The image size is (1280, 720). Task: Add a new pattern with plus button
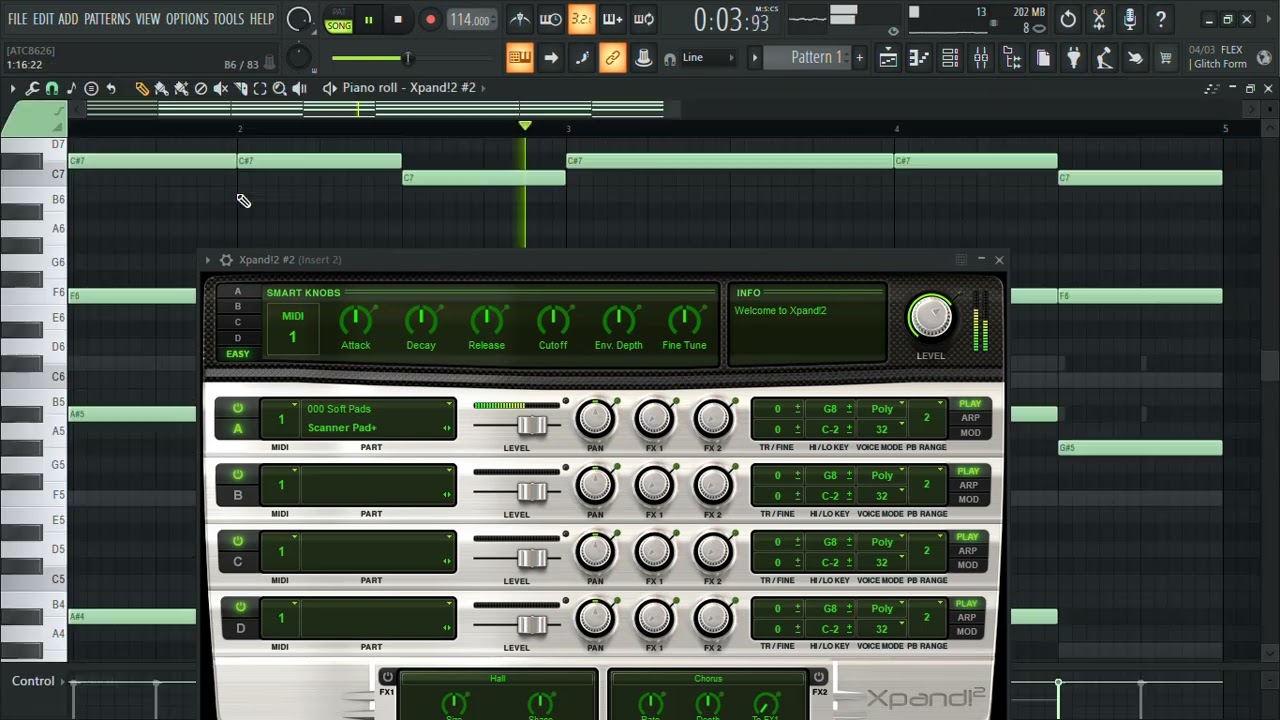tap(859, 58)
